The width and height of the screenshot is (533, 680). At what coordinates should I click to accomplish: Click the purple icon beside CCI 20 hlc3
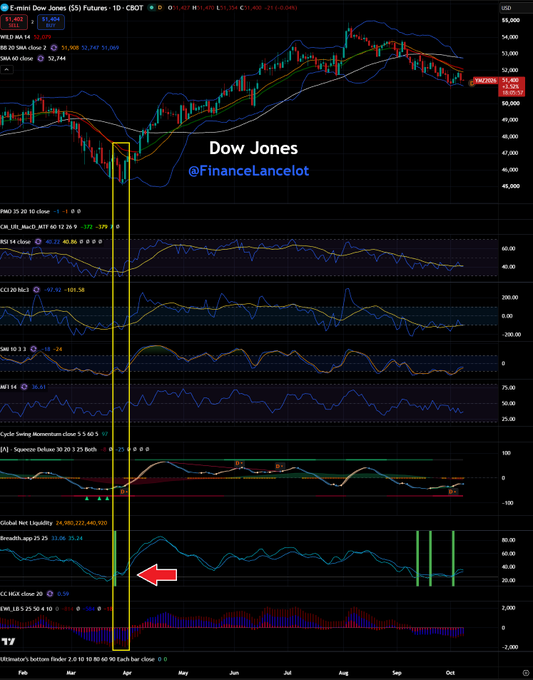pos(36,290)
